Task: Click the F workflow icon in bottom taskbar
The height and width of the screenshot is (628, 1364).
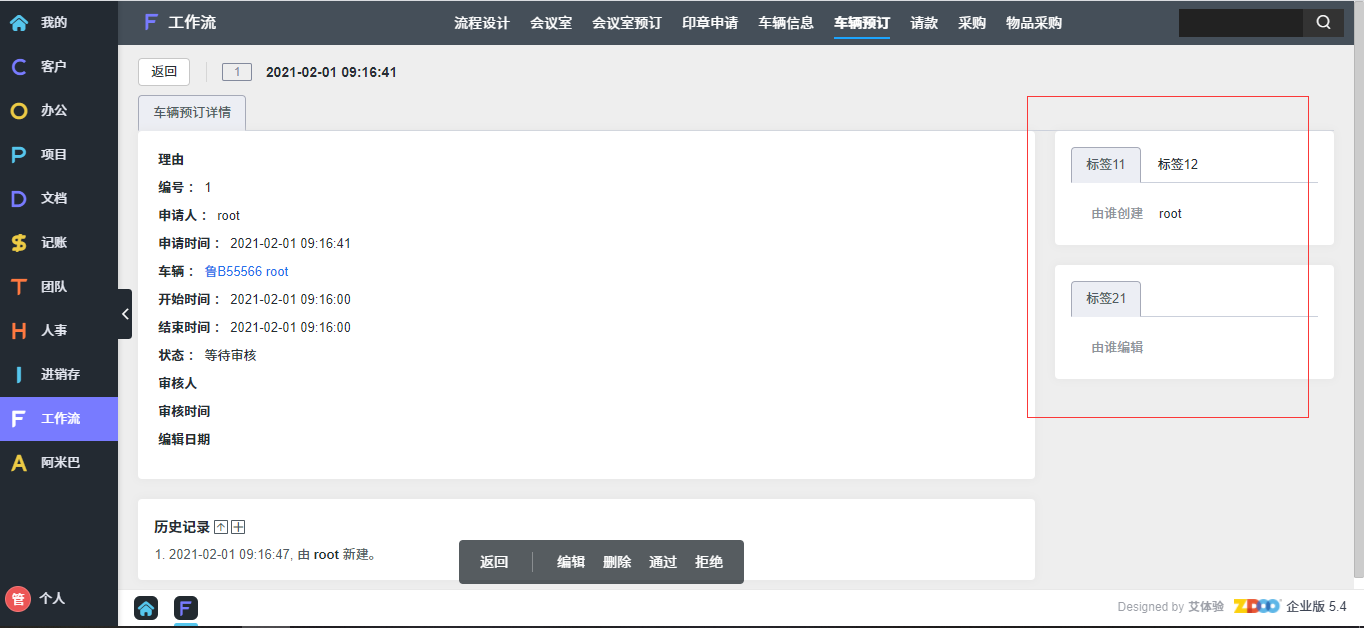Action: pyautogui.click(x=186, y=608)
